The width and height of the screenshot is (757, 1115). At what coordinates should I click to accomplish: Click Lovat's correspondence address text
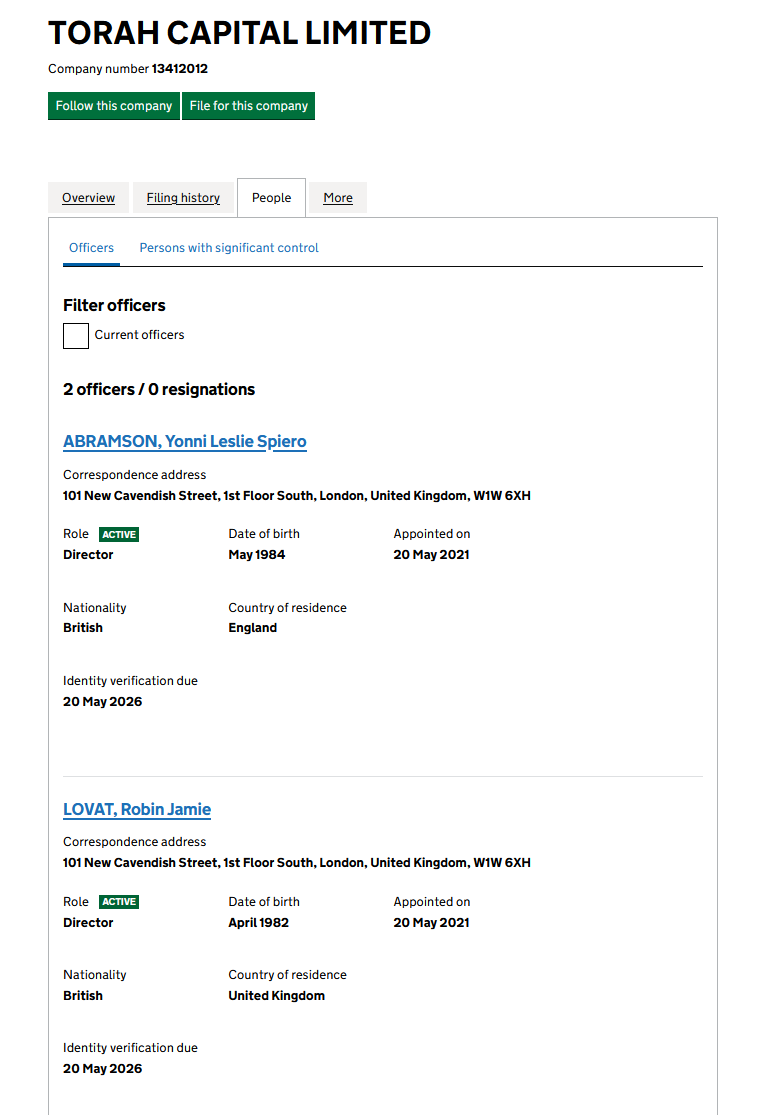297,863
